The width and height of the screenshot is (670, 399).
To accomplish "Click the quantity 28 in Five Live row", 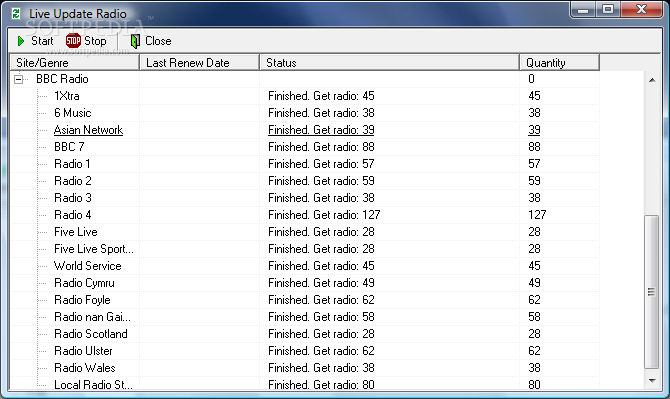I will (534, 232).
